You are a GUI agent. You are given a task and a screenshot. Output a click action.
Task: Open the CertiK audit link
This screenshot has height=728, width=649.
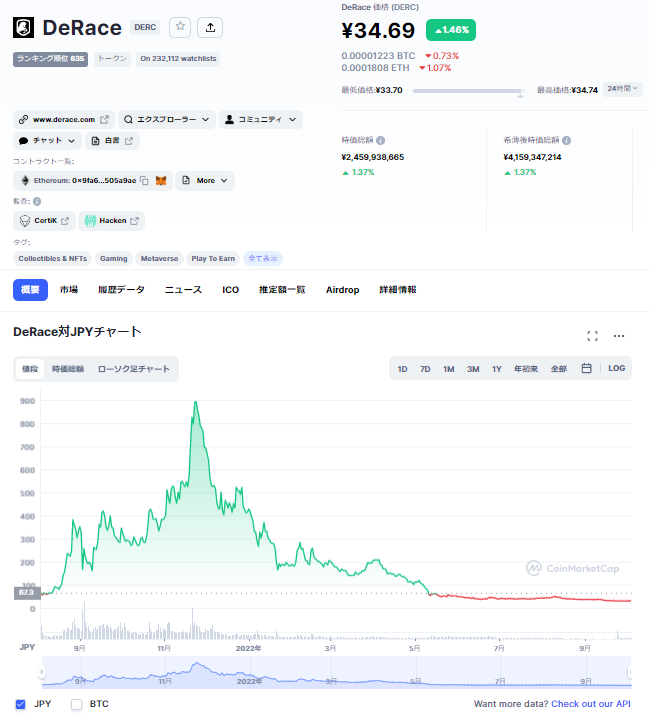44,221
